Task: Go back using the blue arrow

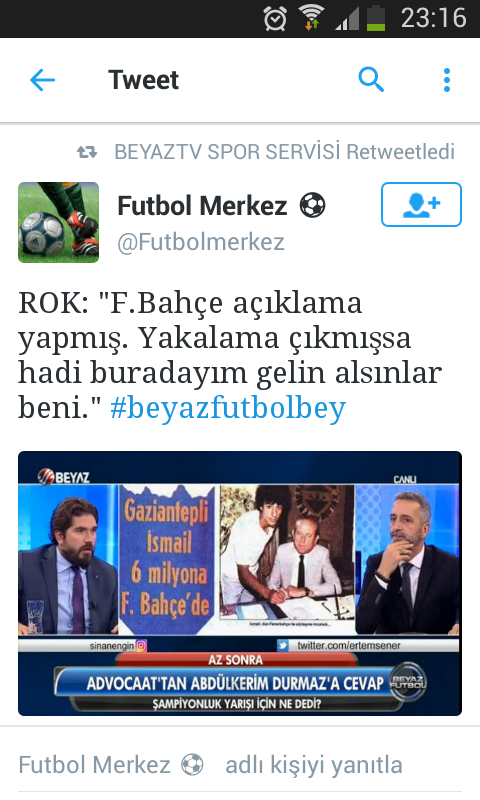Action: click(x=42, y=80)
